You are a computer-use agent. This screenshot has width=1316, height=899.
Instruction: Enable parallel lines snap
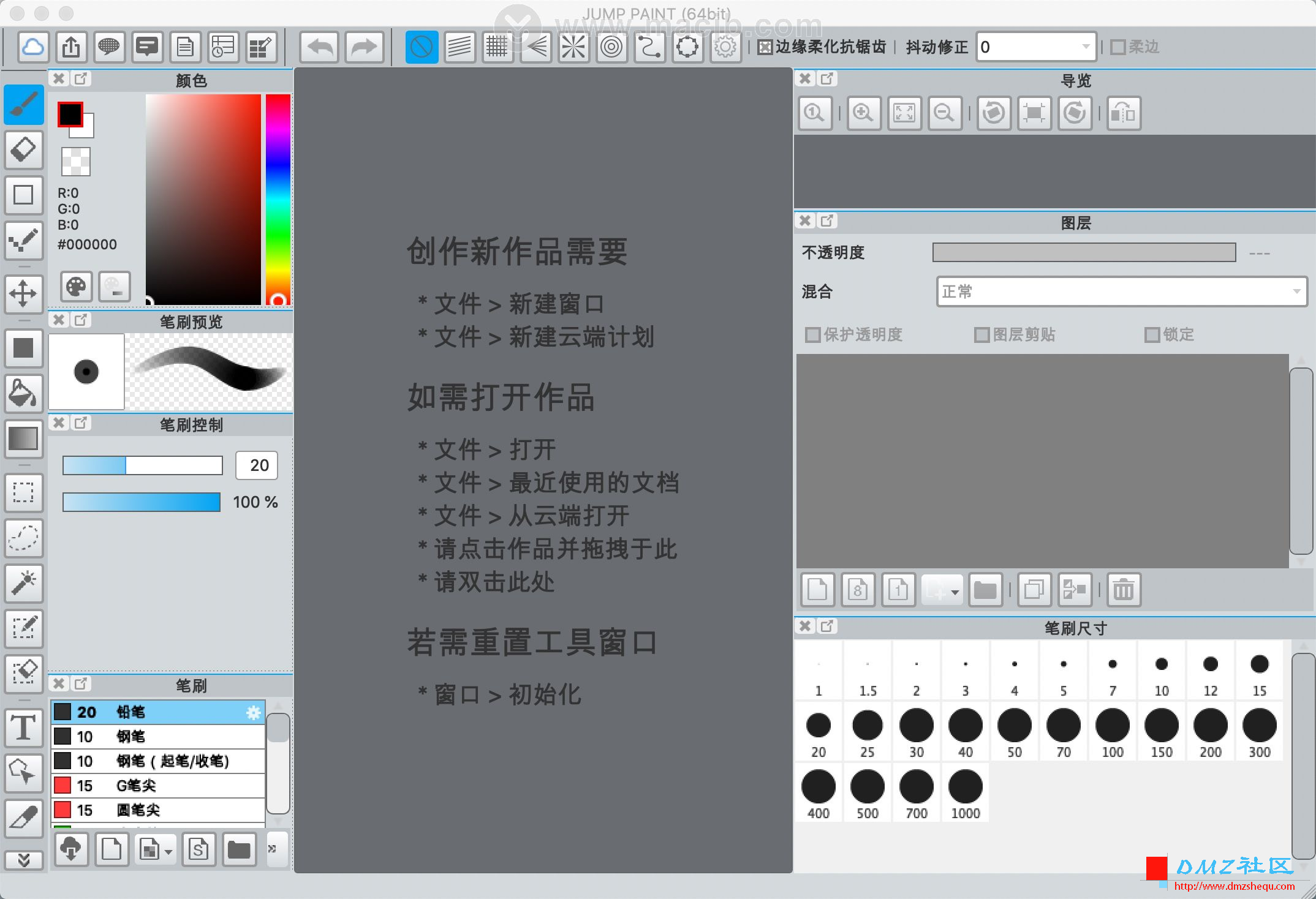[x=459, y=47]
